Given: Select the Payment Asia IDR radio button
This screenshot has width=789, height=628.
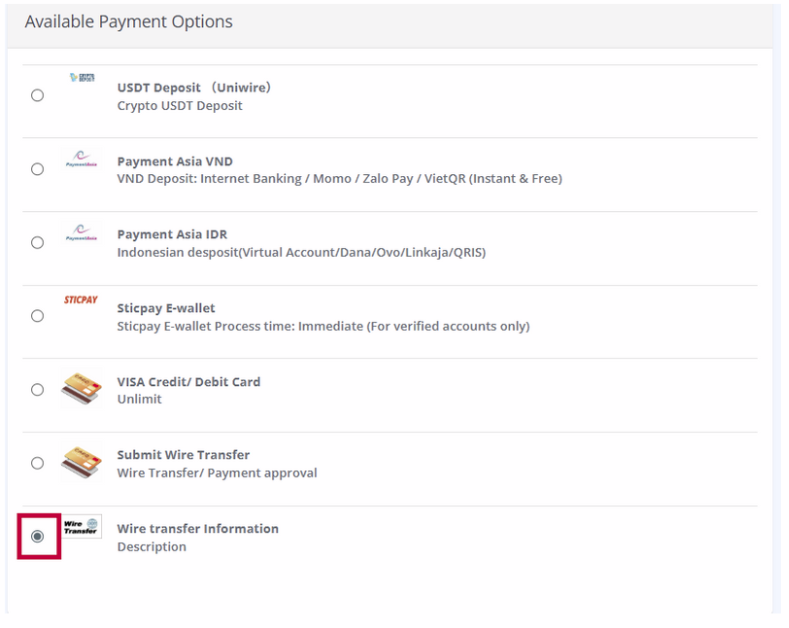Looking at the screenshot, I should tap(37, 243).
